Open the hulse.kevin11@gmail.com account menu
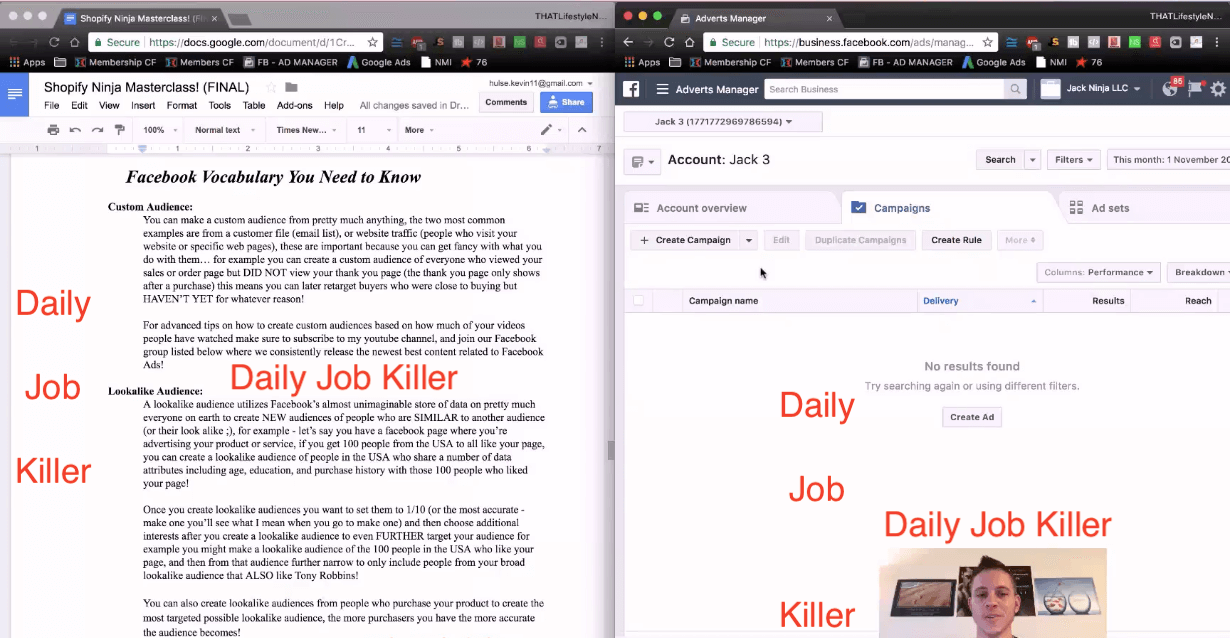Screen dimensions: 1230x638 click(x=541, y=82)
